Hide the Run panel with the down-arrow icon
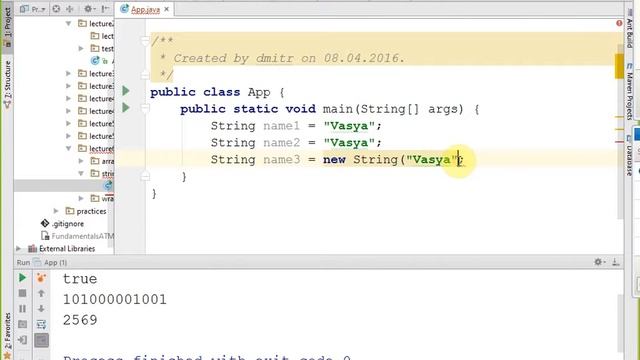Image resolution: width=640 pixels, height=360 pixels. pyautogui.click(x=615, y=262)
